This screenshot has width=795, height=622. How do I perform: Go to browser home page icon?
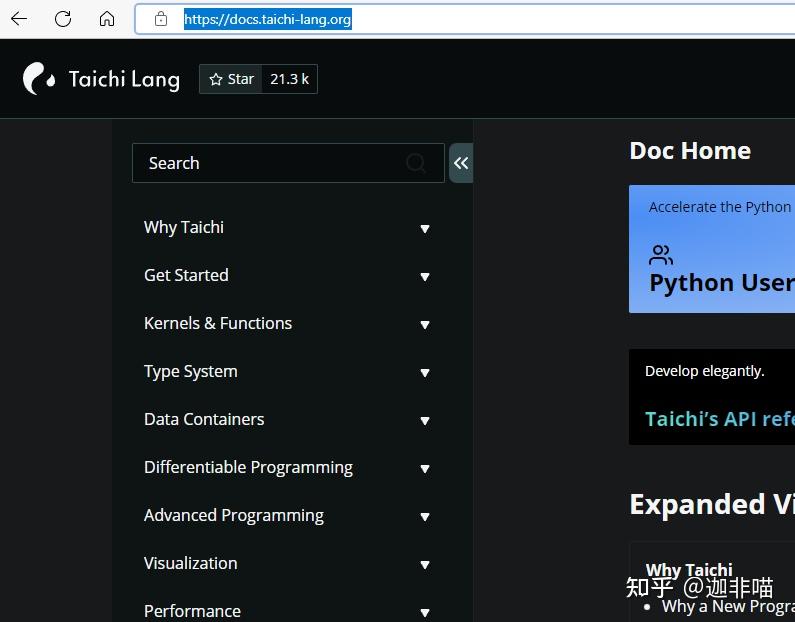click(x=107, y=19)
